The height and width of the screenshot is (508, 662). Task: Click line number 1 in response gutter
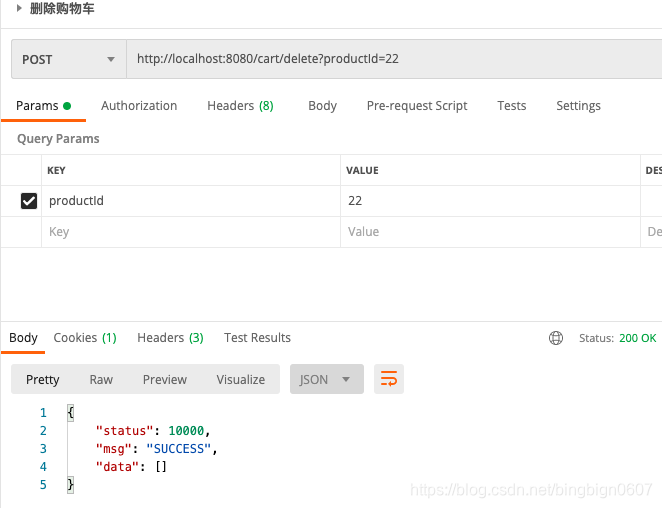tap(43, 413)
